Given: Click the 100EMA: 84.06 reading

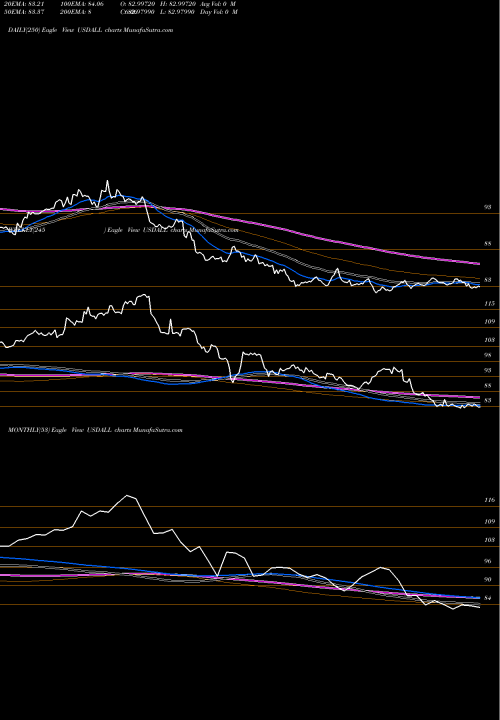Looking at the screenshot, I should 83,4.
